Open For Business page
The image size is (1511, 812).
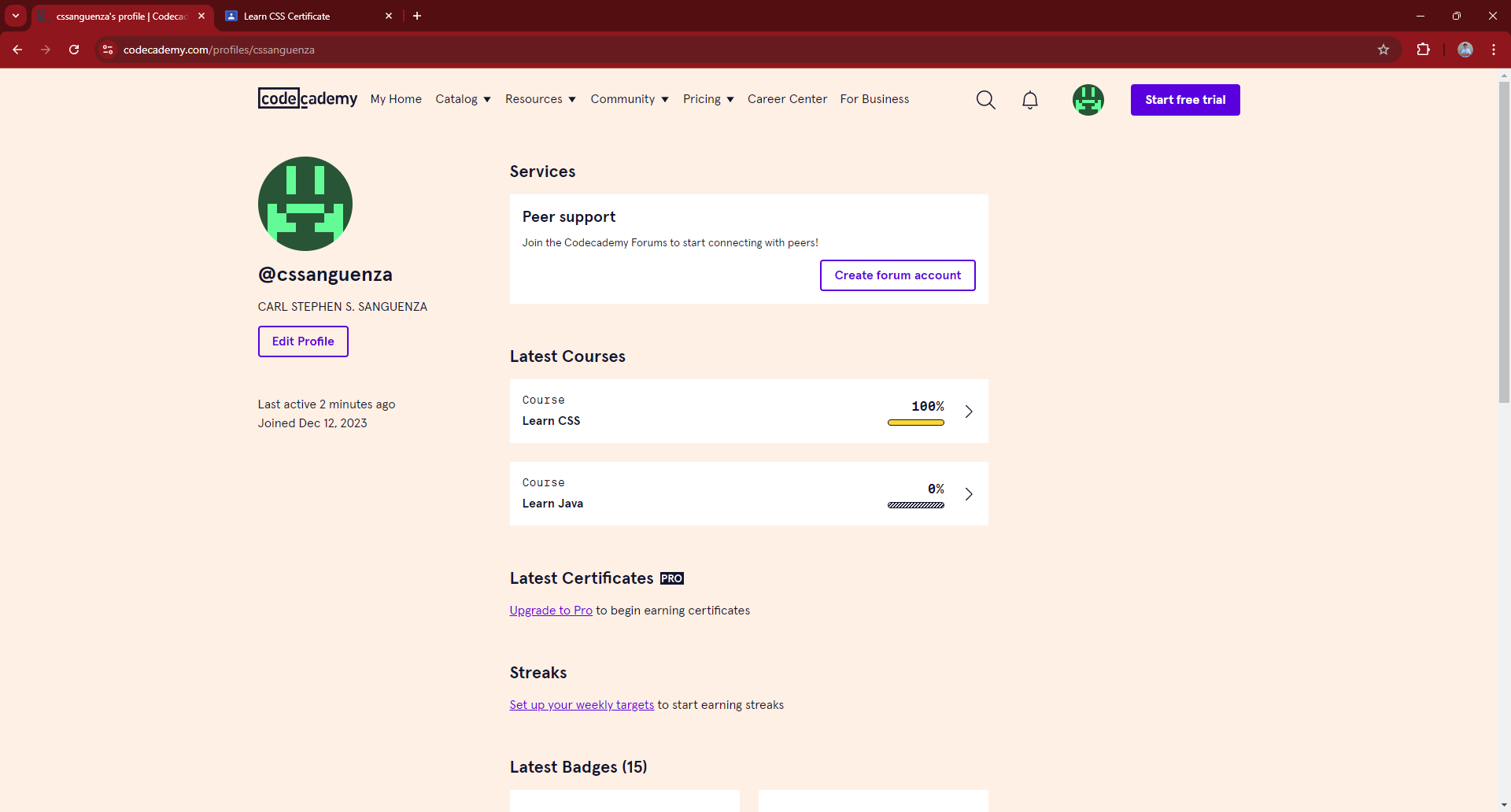tap(874, 99)
